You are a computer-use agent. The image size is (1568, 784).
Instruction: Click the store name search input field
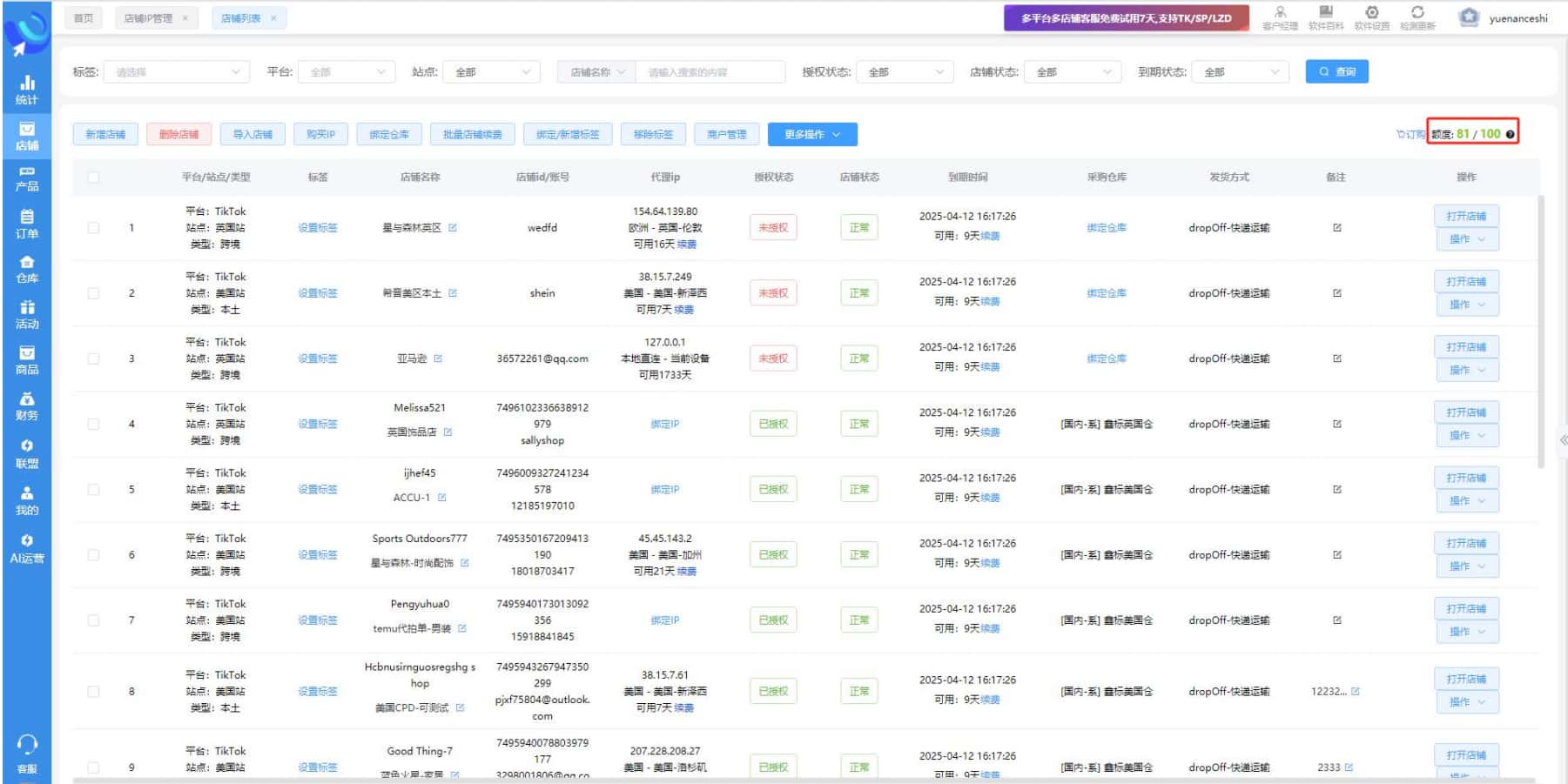[710, 72]
